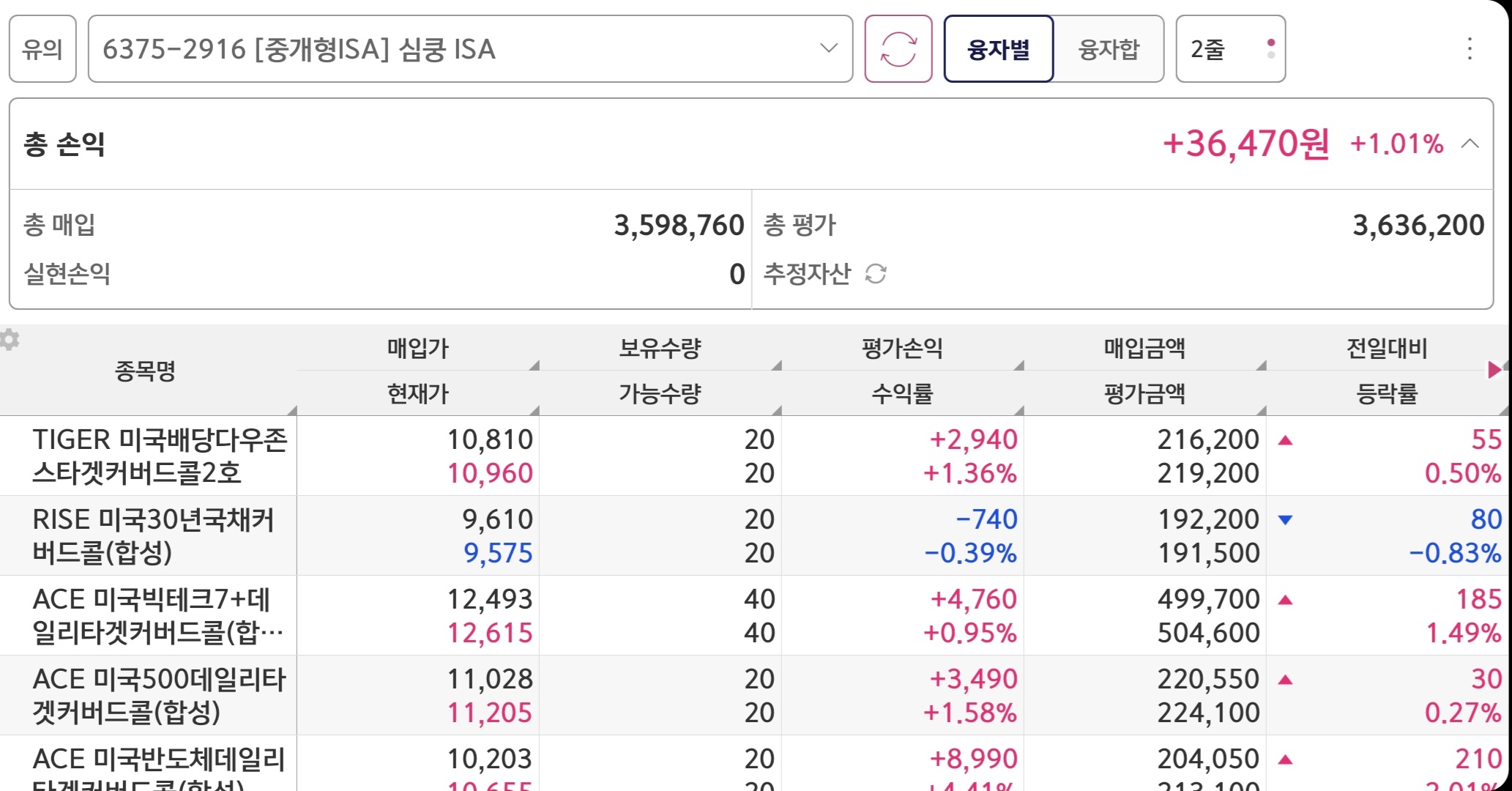Click the table settings gear icon
This screenshot has width=1512, height=791.
[10, 340]
